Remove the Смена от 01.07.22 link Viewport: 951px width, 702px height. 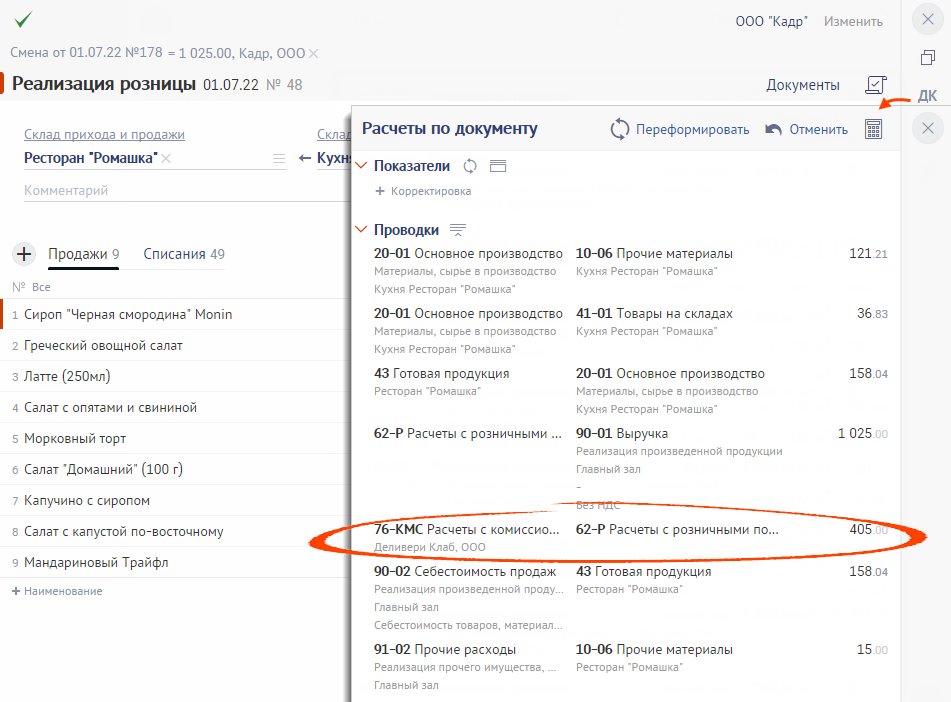click(x=313, y=54)
